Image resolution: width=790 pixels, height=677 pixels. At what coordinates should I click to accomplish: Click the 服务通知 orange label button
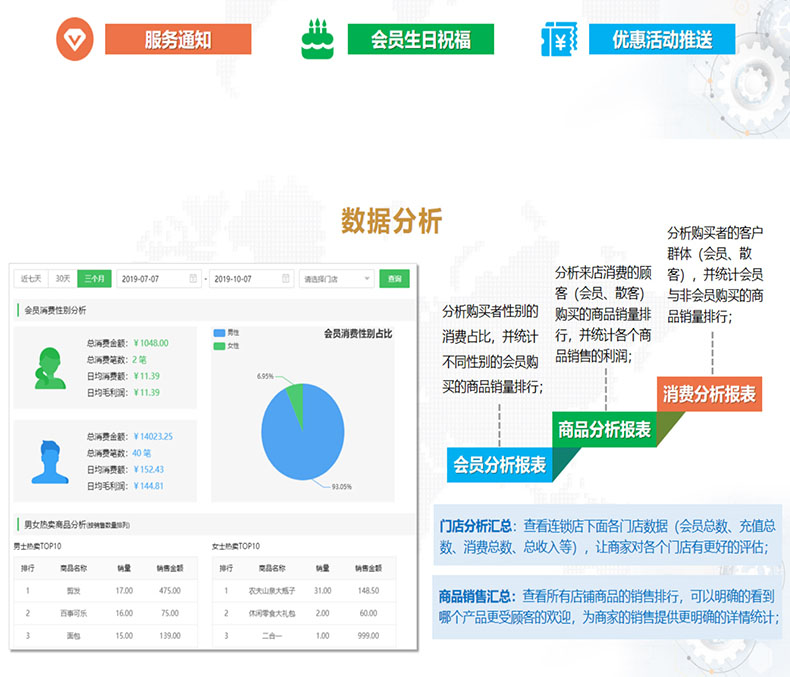pos(178,40)
